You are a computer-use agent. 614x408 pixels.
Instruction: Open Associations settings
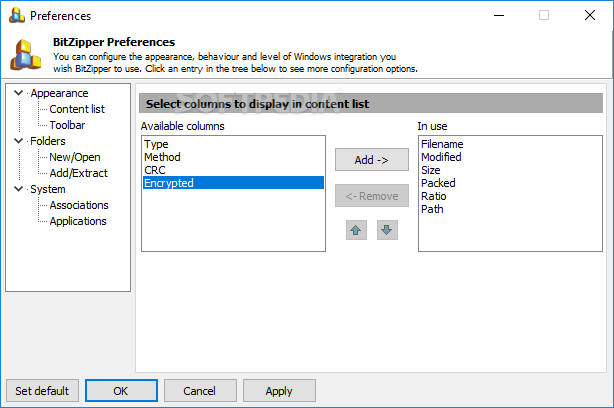pyautogui.click(x=79, y=205)
